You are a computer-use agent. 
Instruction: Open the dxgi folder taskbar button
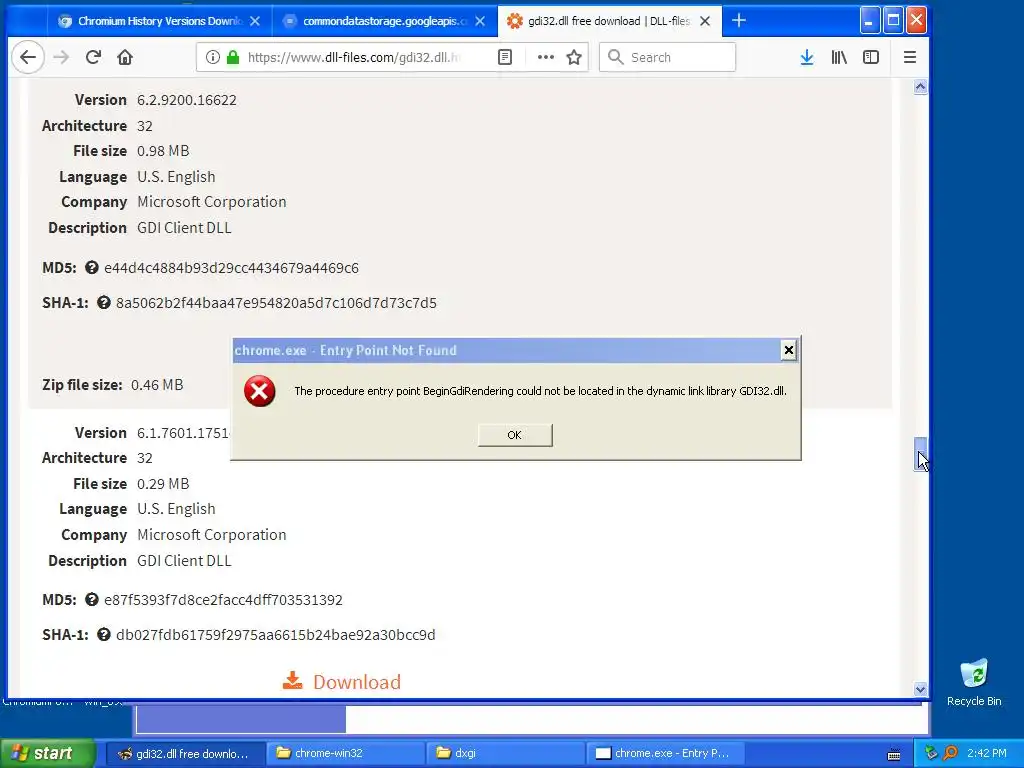[x=505, y=754]
